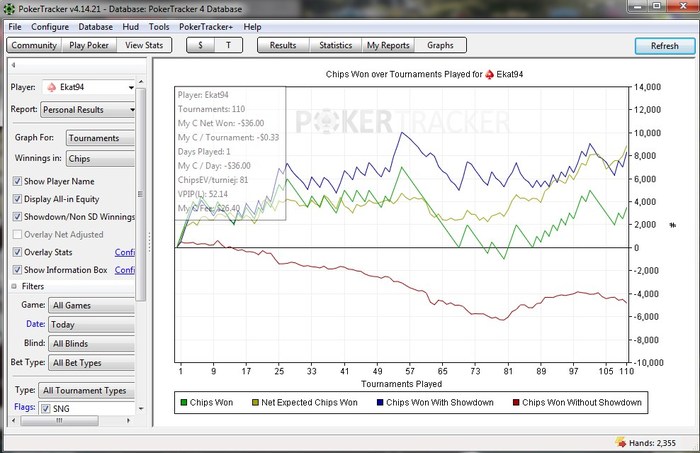Toggle the Overlay Net Adjusted checkbox

click(17, 234)
